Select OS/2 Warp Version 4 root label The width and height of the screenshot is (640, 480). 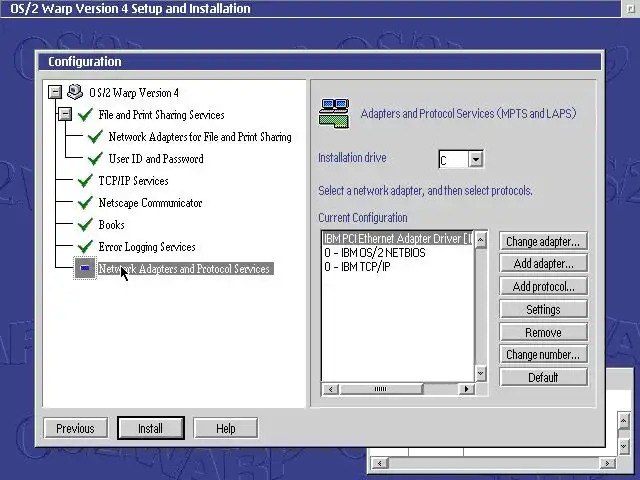point(134,93)
